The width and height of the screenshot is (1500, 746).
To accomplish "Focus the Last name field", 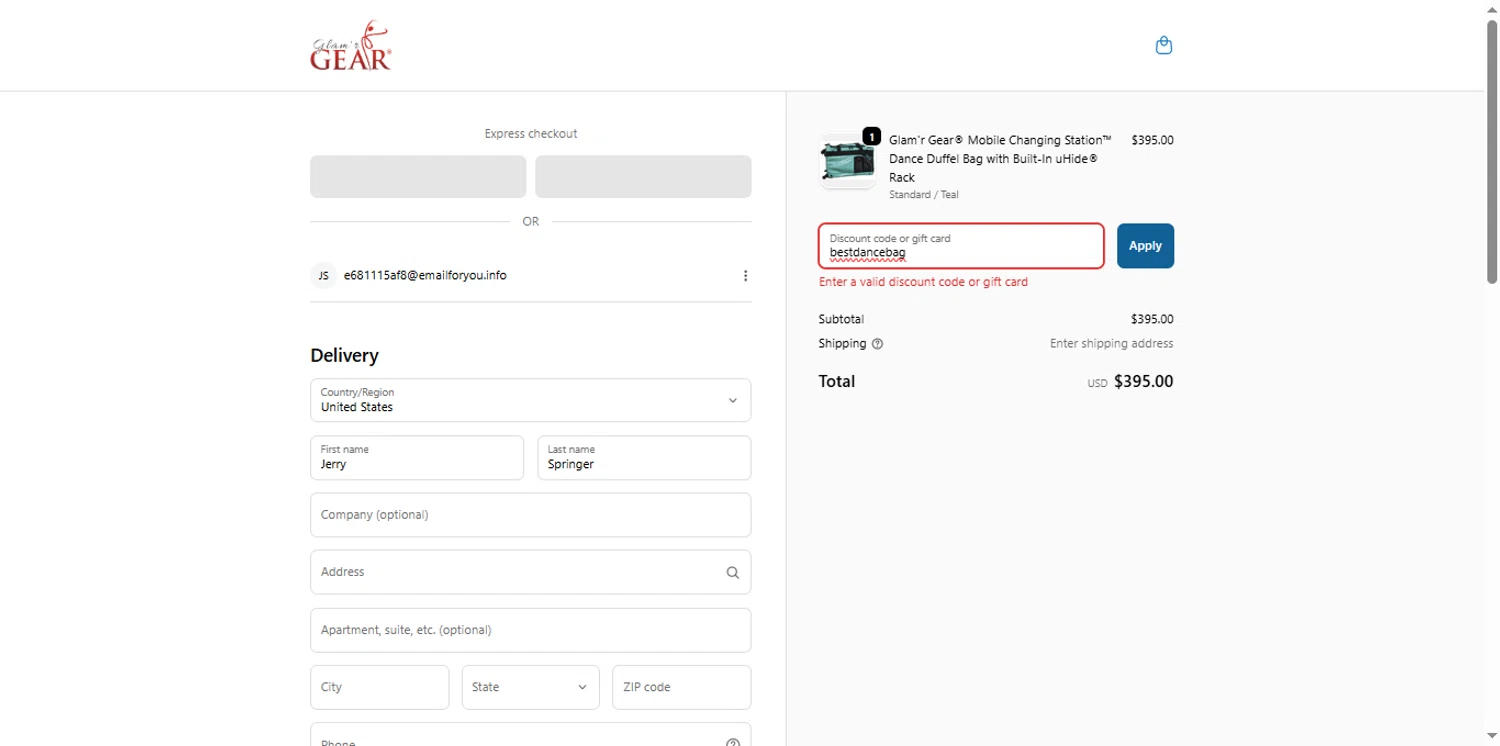I will [x=644, y=458].
